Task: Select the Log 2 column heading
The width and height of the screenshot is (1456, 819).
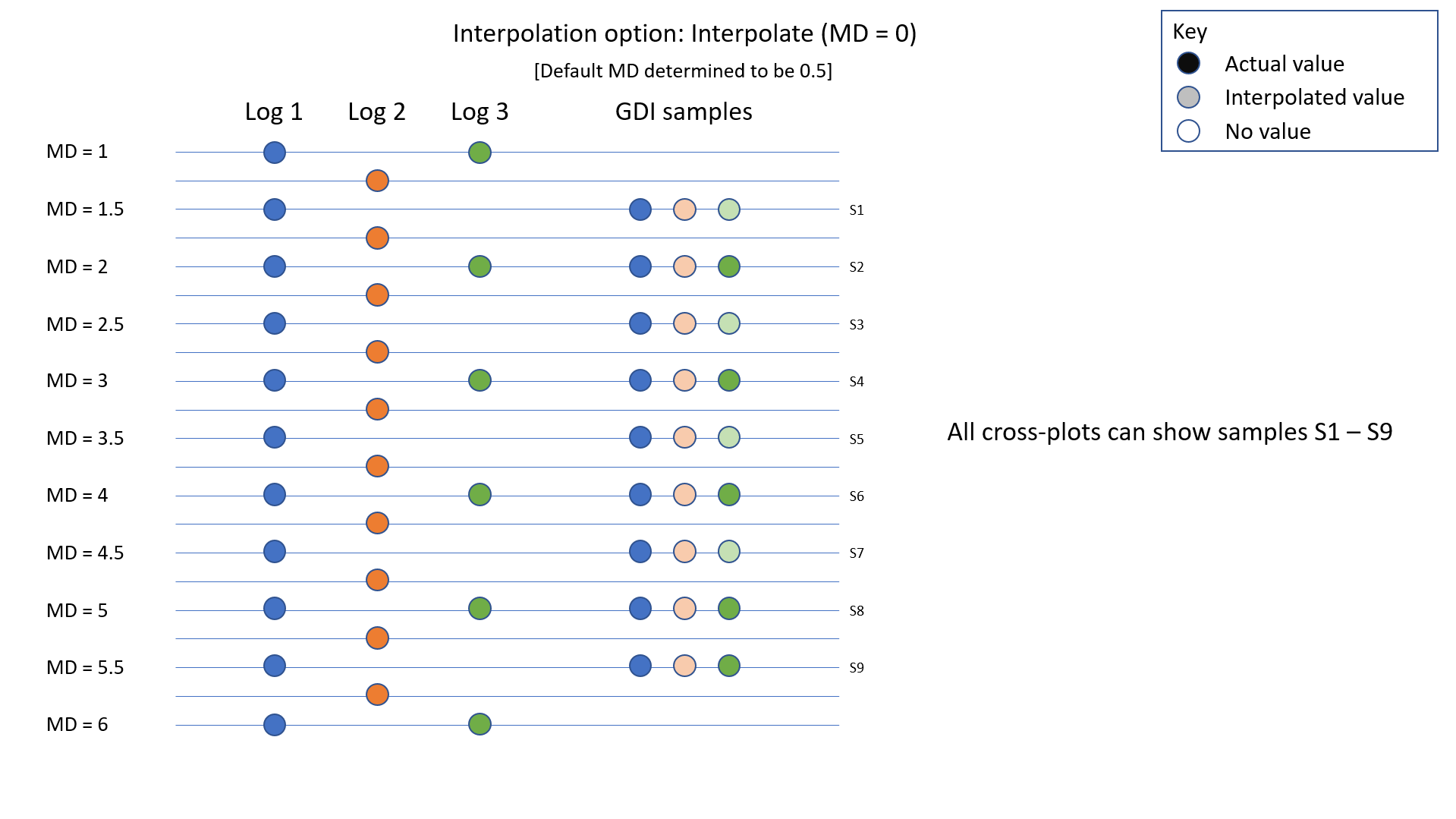Action: (x=376, y=112)
